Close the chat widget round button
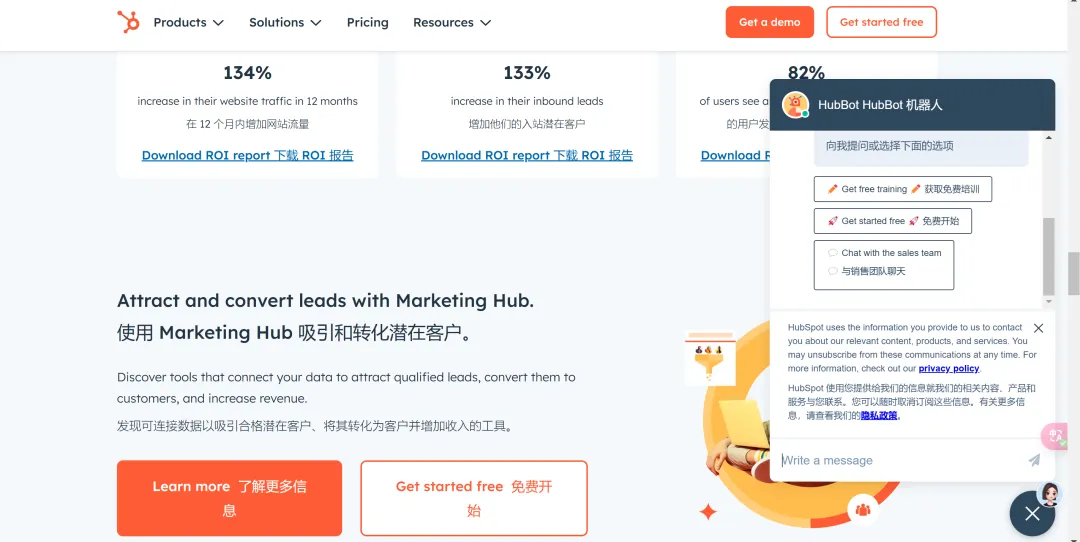This screenshot has width=1080, height=542. tap(1032, 513)
